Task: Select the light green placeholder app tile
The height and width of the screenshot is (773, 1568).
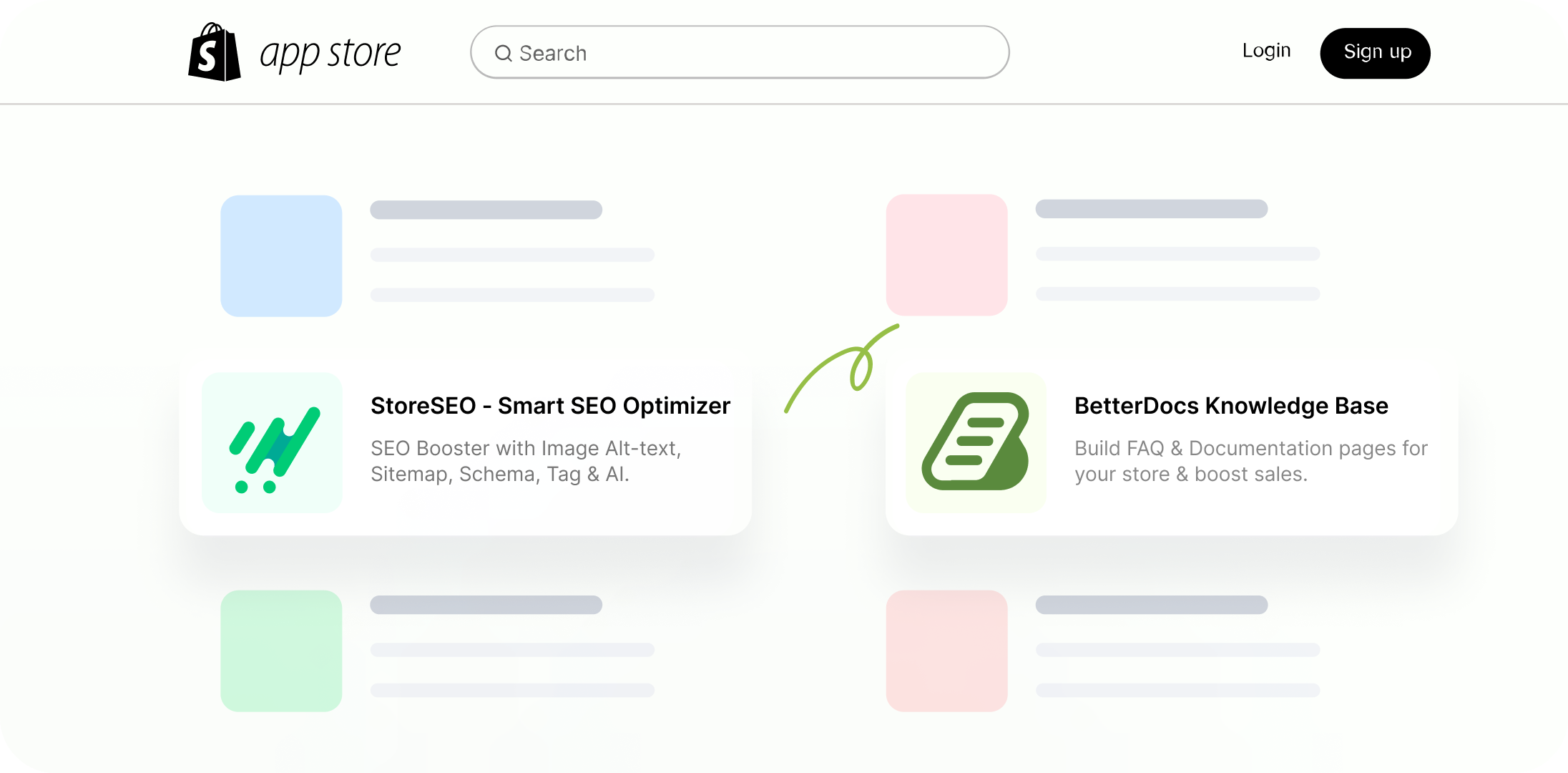Action: [281, 651]
